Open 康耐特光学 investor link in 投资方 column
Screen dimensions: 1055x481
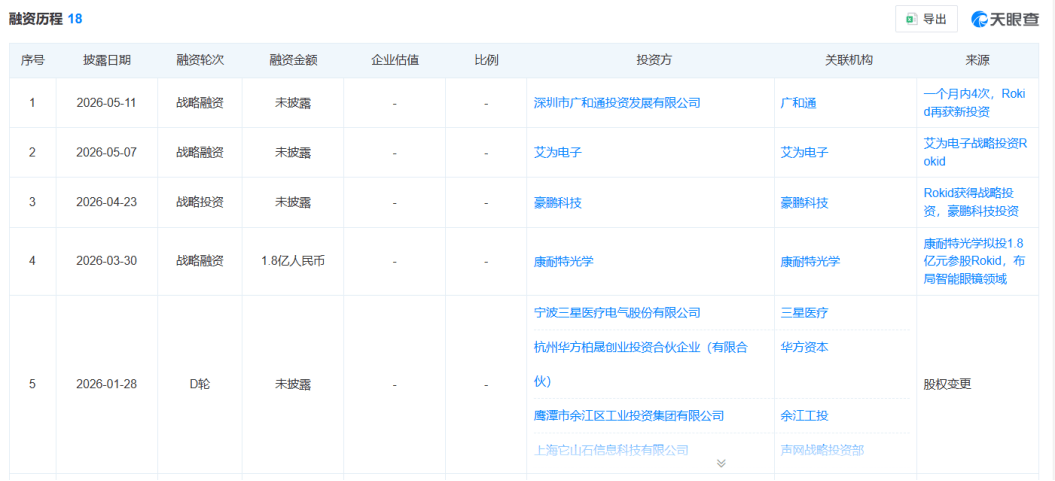click(563, 261)
